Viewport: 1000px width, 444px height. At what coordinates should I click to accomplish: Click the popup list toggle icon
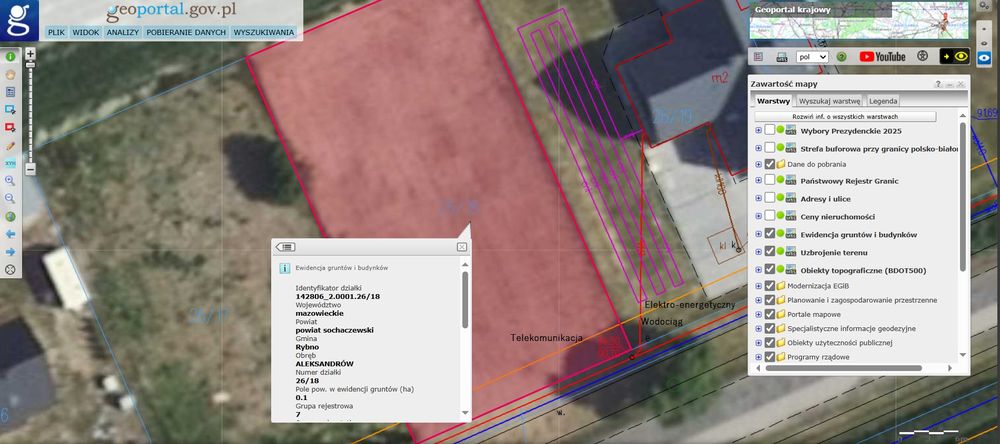tap(286, 247)
